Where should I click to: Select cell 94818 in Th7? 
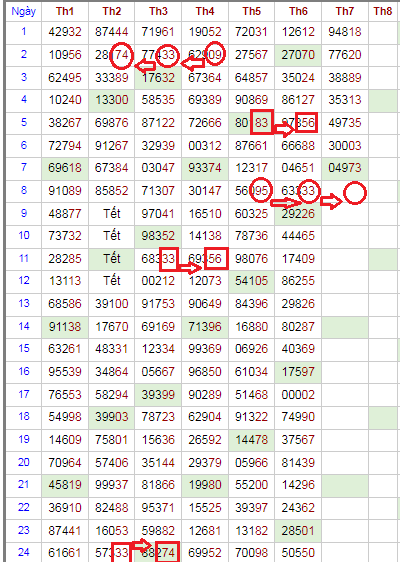[x=344, y=32]
